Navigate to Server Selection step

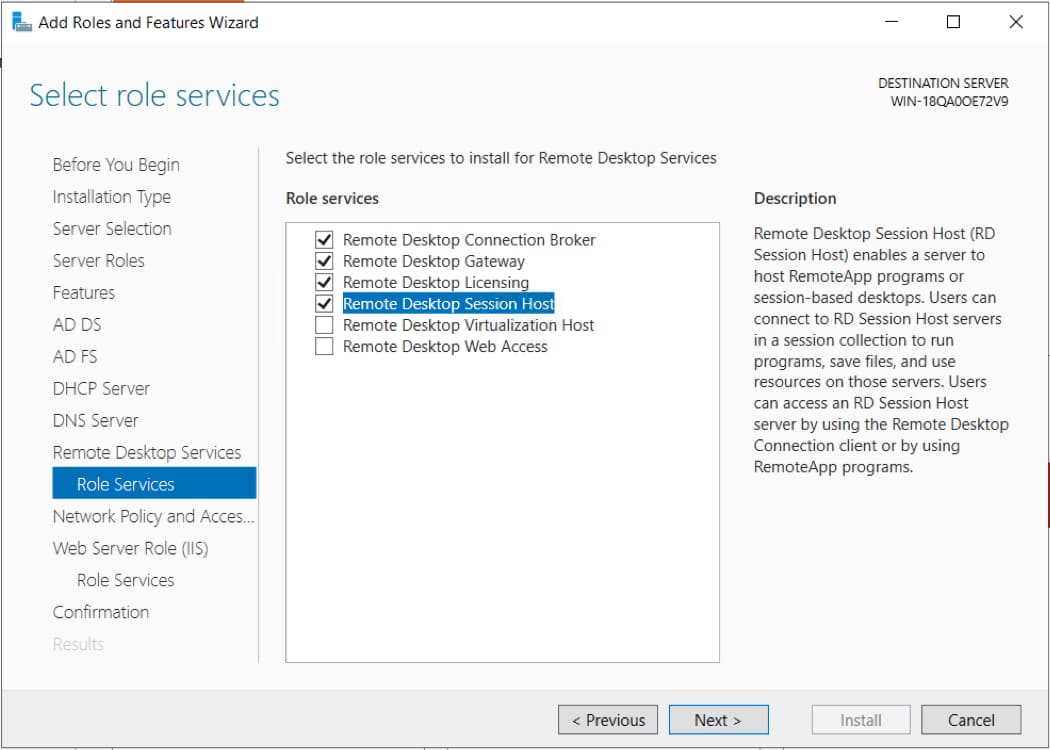click(x=112, y=229)
